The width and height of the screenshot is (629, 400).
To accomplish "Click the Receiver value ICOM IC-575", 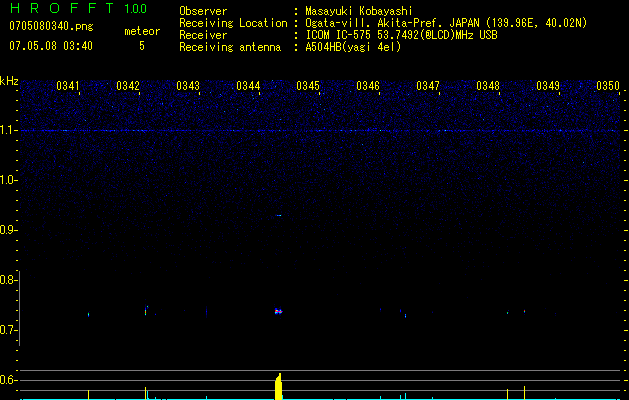I will click(339, 35).
